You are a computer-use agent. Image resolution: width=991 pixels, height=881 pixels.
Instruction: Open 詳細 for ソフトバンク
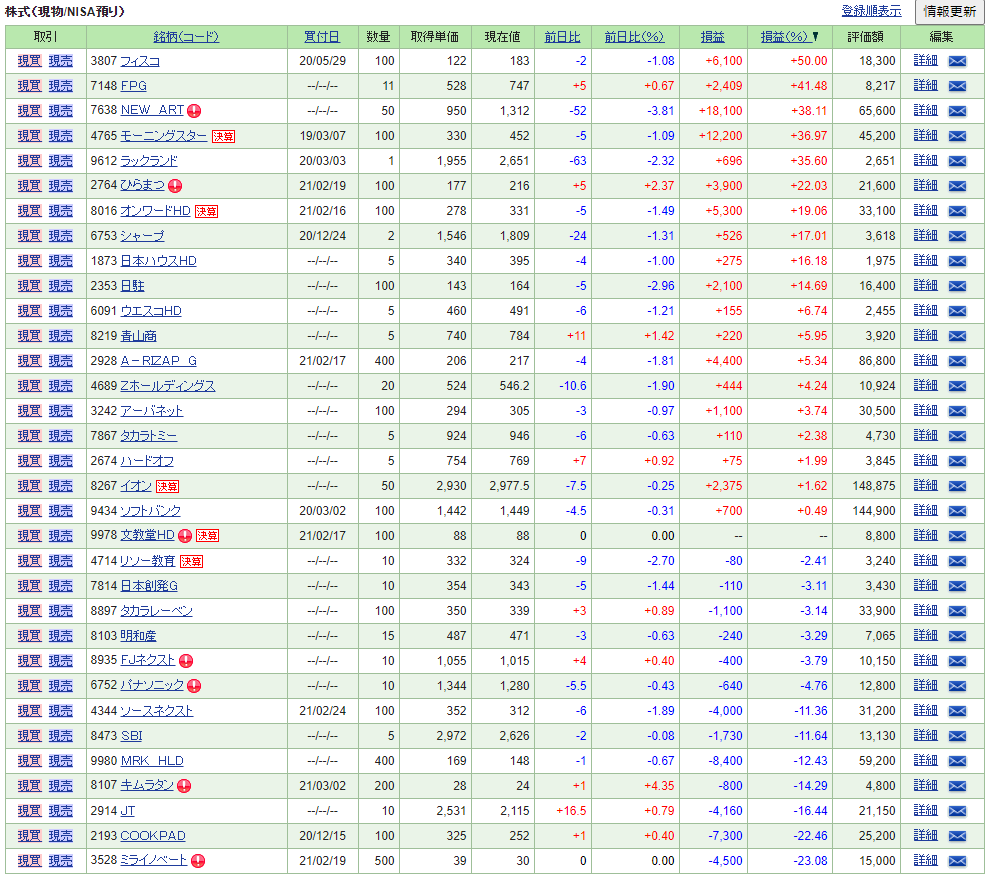(x=925, y=511)
